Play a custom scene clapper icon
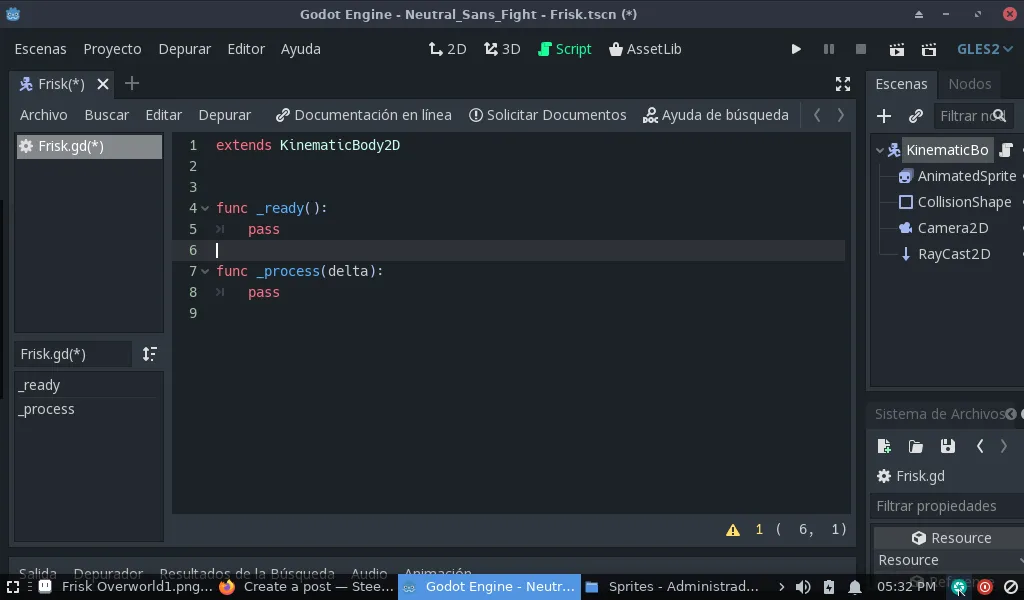Image resolution: width=1024 pixels, height=600 pixels. coord(929,49)
